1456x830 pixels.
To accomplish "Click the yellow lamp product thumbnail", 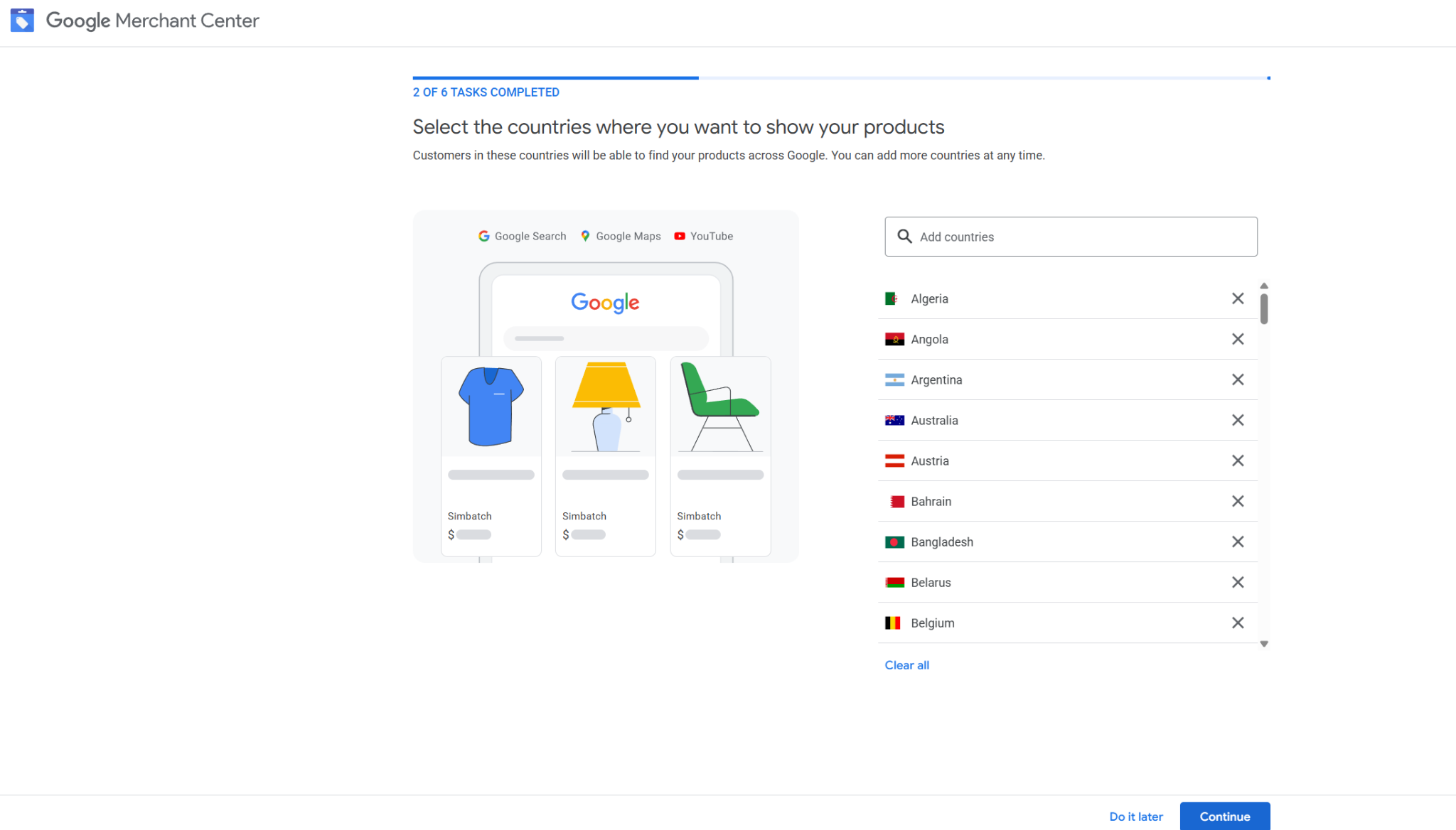I will click(x=606, y=406).
